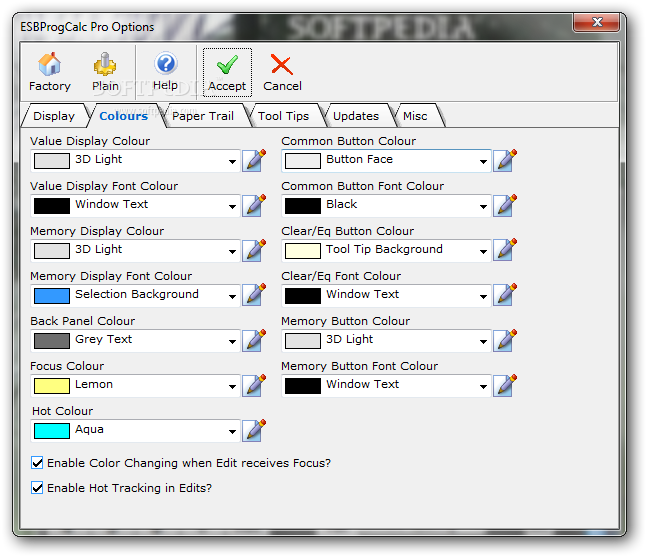This screenshot has height=557, width=647.
Task: Open the Paper Trail tab
Action: coord(203,116)
